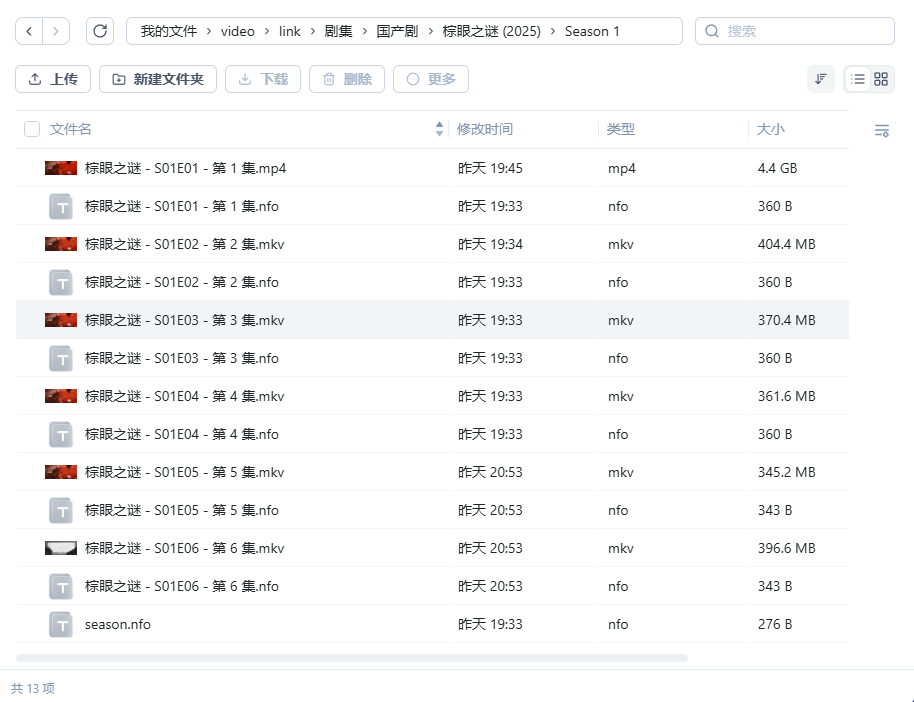
Task: Click the horizontal scrollbar at bottom
Action: coord(352,658)
